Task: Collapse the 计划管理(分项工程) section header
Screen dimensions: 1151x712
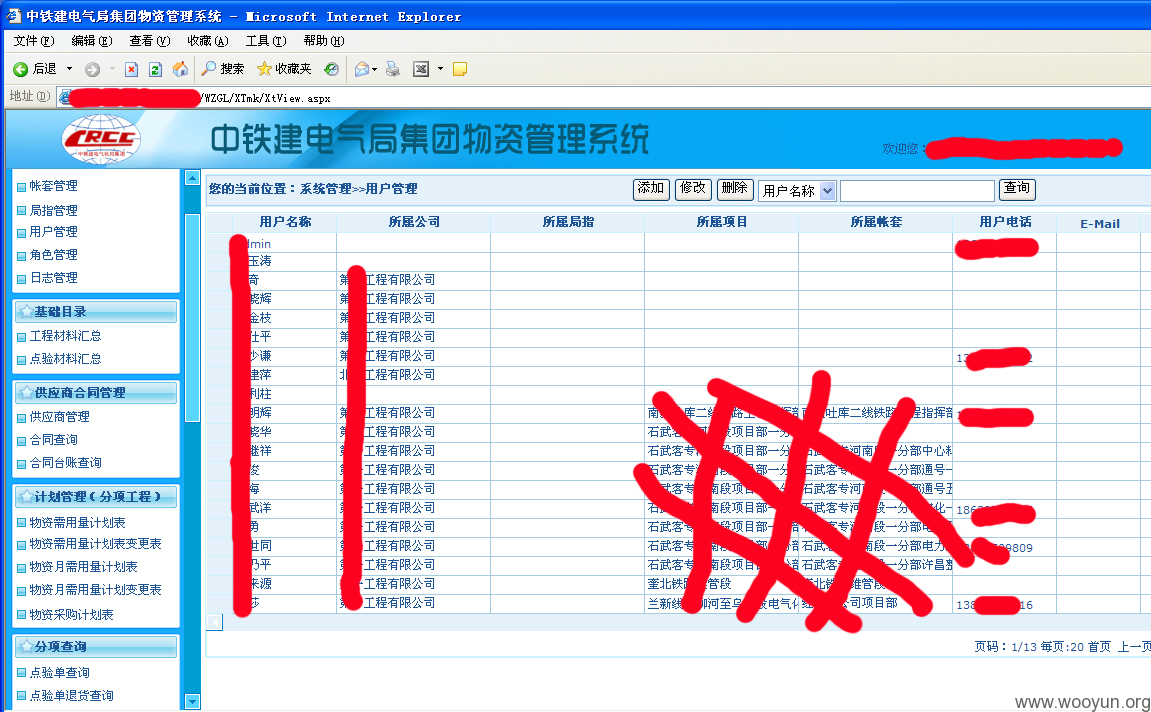Action: 95,497
